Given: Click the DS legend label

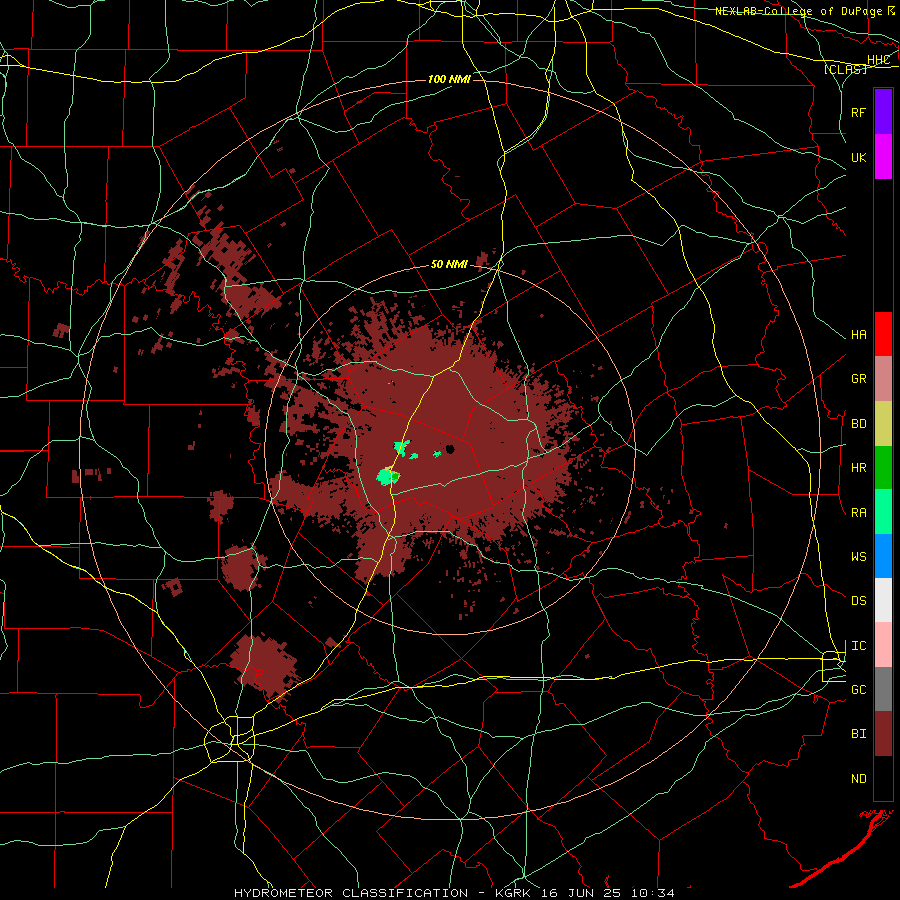Looking at the screenshot, I should coord(858,601).
